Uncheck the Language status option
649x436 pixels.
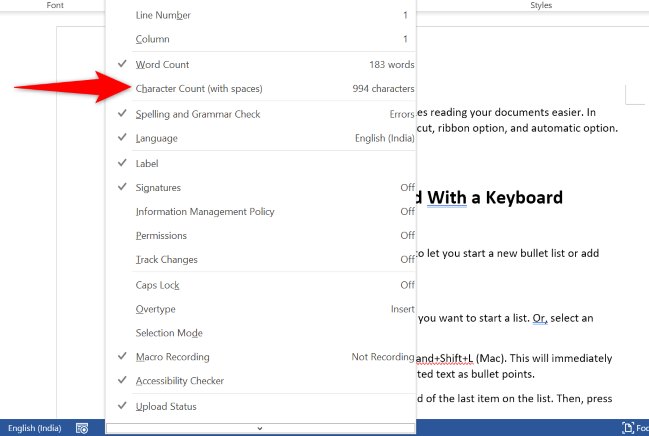pyautogui.click(x=157, y=138)
